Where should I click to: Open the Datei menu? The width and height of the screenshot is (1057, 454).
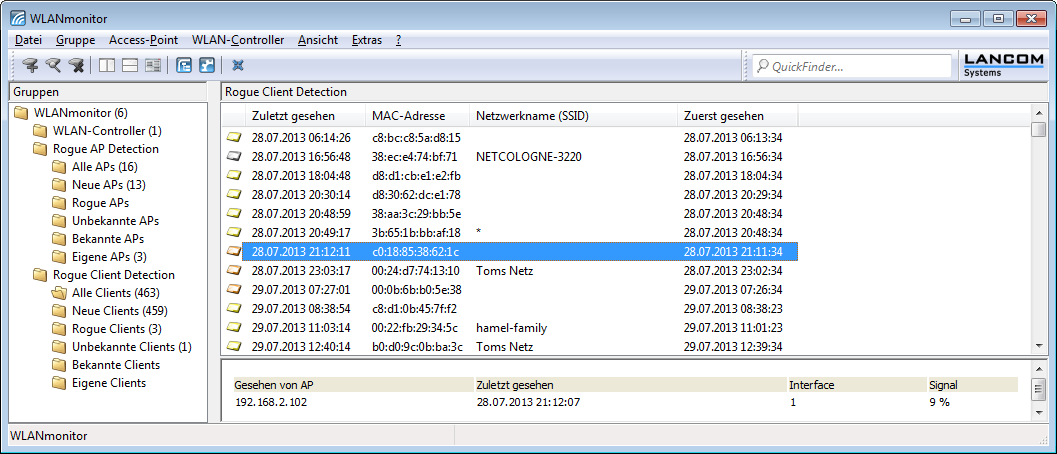[29, 40]
